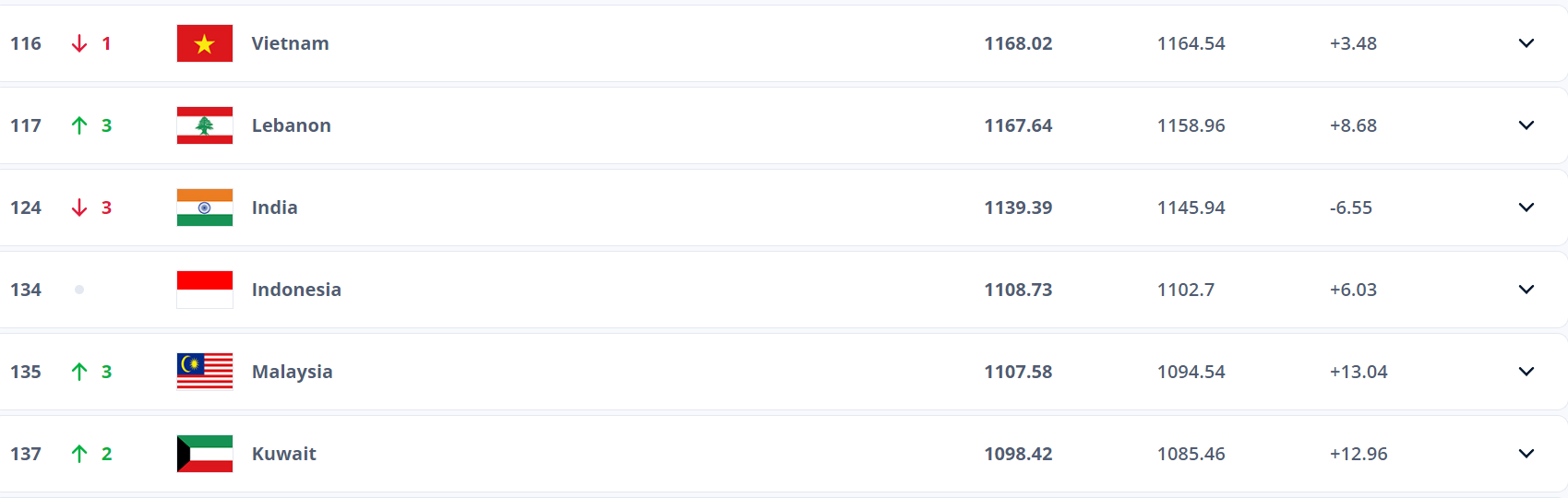
Task: Click India's total points 1139.39
Action: [x=1018, y=207]
